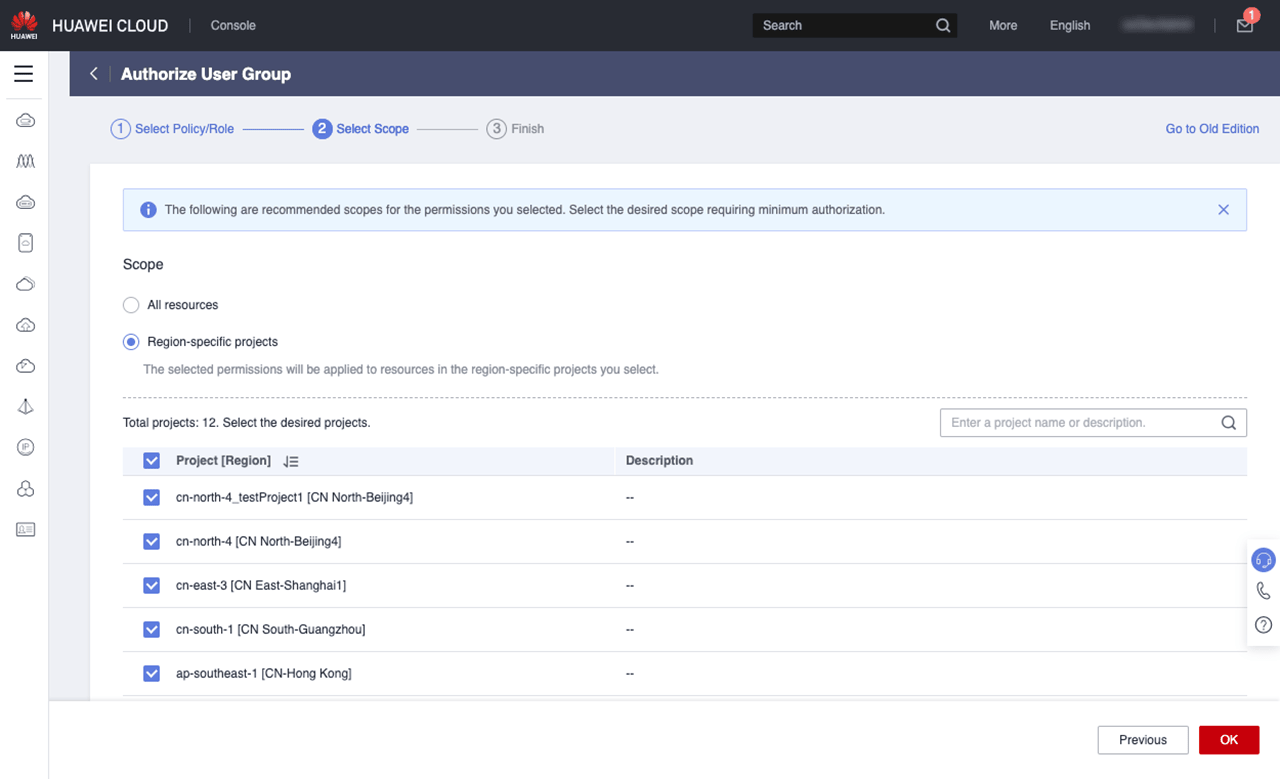Click the search magnifier icon in top bar
Image resolution: width=1280 pixels, height=779 pixels.
click(x=942, y=26)
